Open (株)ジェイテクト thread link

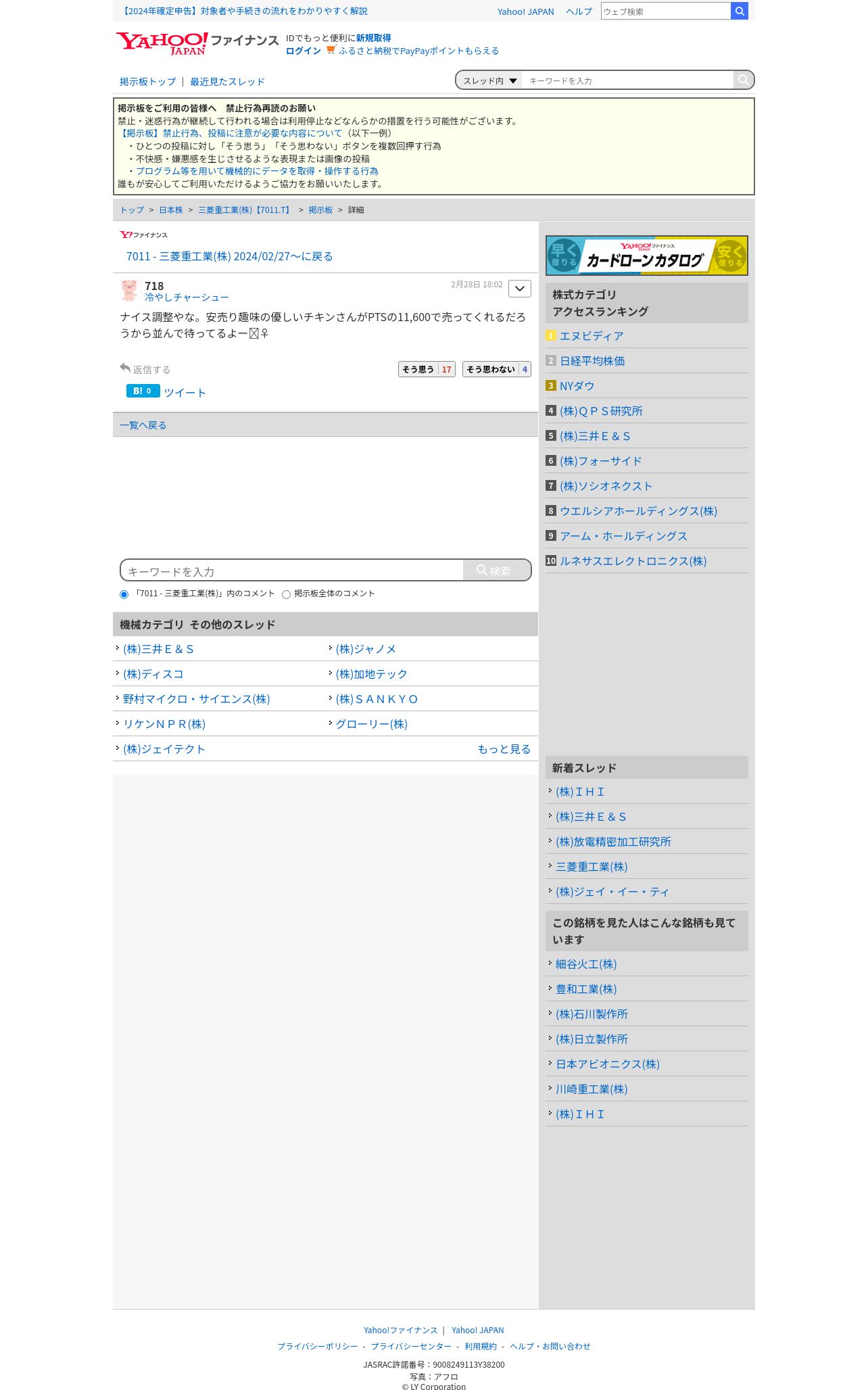pyautogui.click(x=164, y=749)
